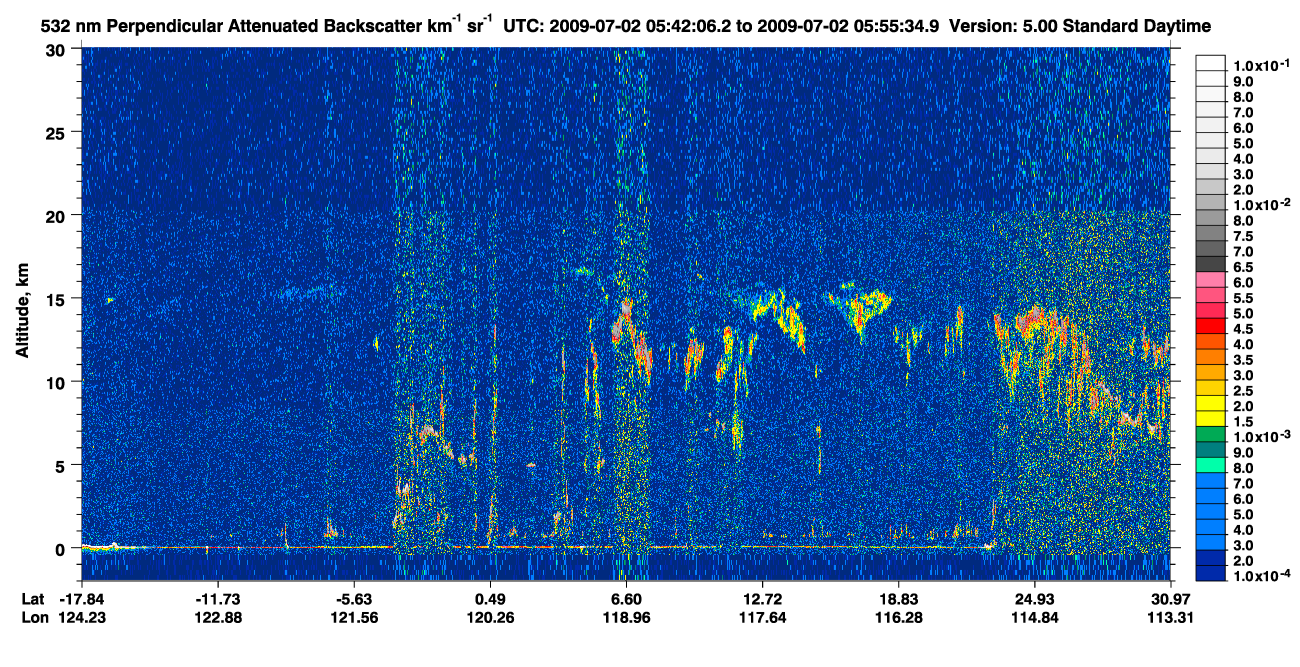Click longitude value 121.56
The image size is (1300, 667).
[x=354, y=617]
